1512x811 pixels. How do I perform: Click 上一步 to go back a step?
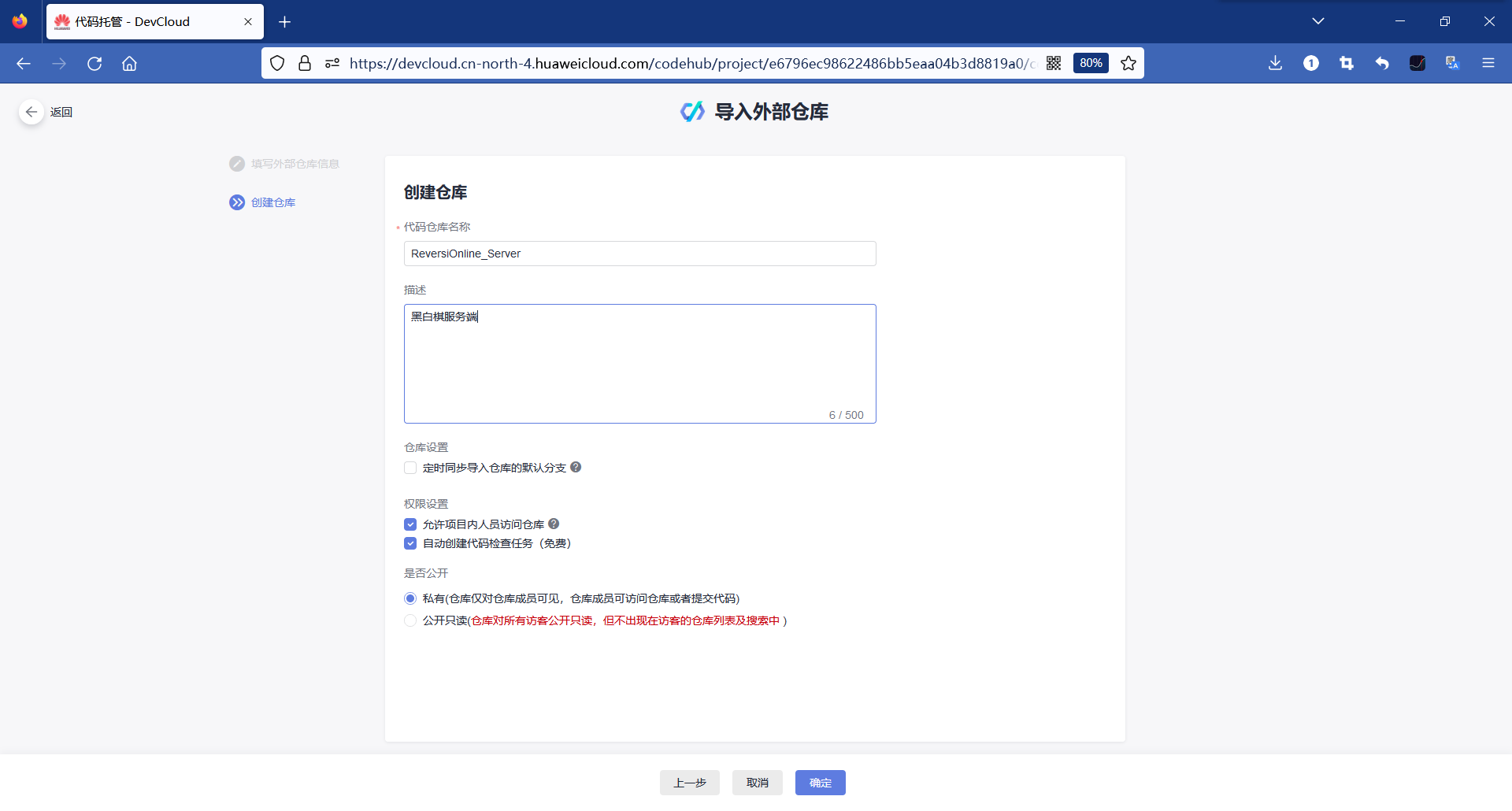click(689, 783)
